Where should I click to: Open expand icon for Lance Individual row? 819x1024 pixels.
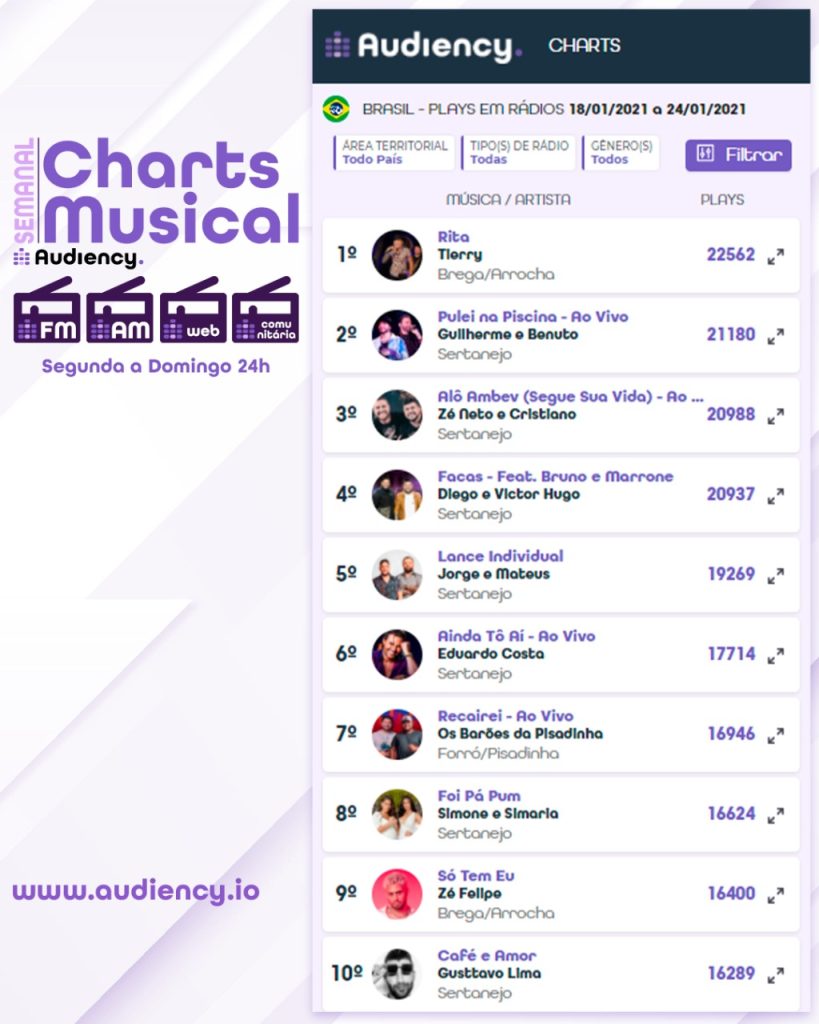pos(775,576)
